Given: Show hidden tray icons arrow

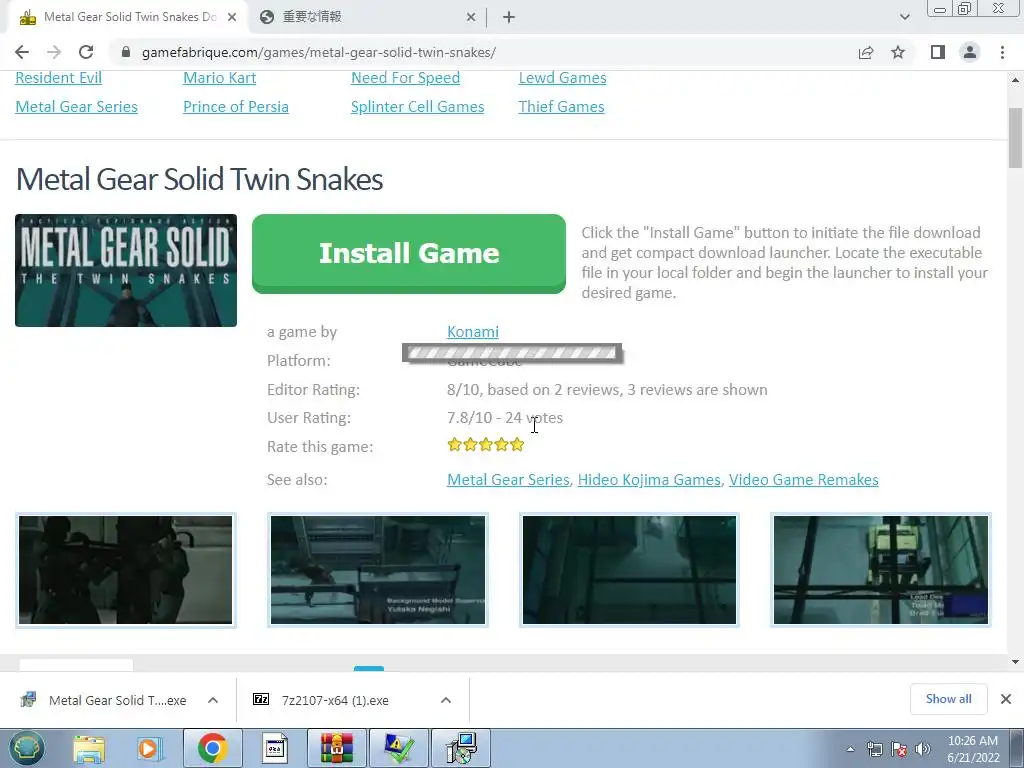Looking at the screenshot, I should pyautogui.click(x=850, y=750).
